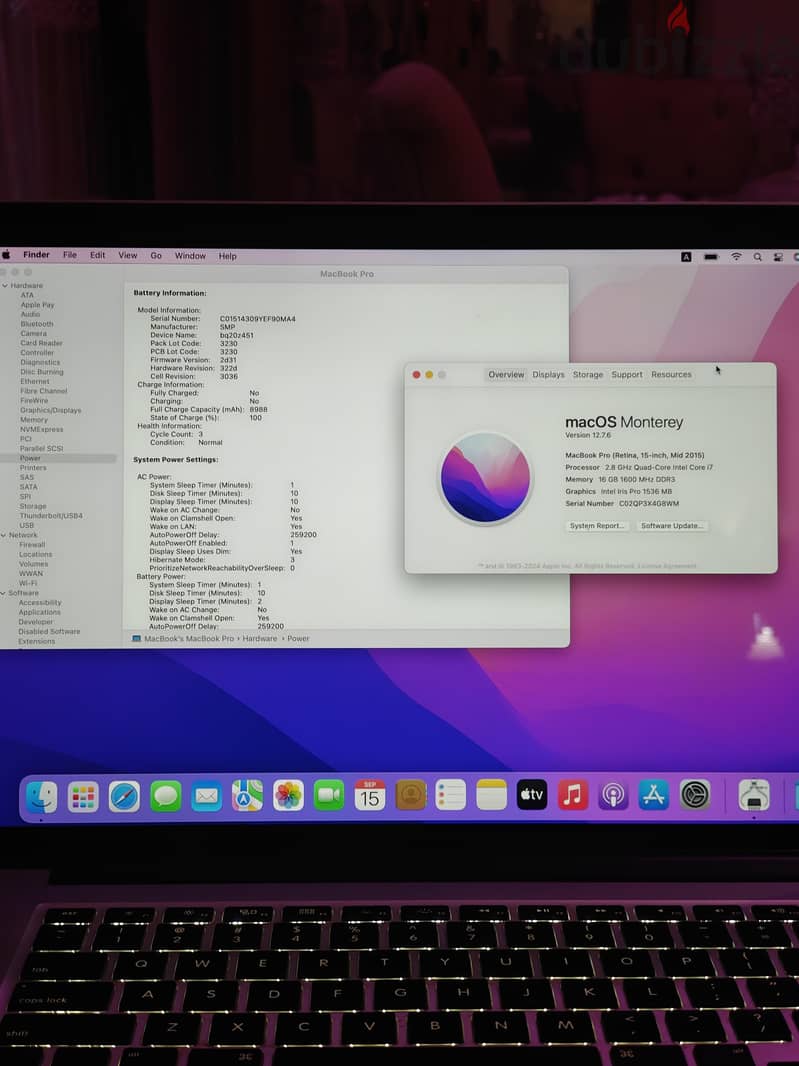Open the View menu
The height and width of the screenshot is (1066, 799).
pos(128,256)
